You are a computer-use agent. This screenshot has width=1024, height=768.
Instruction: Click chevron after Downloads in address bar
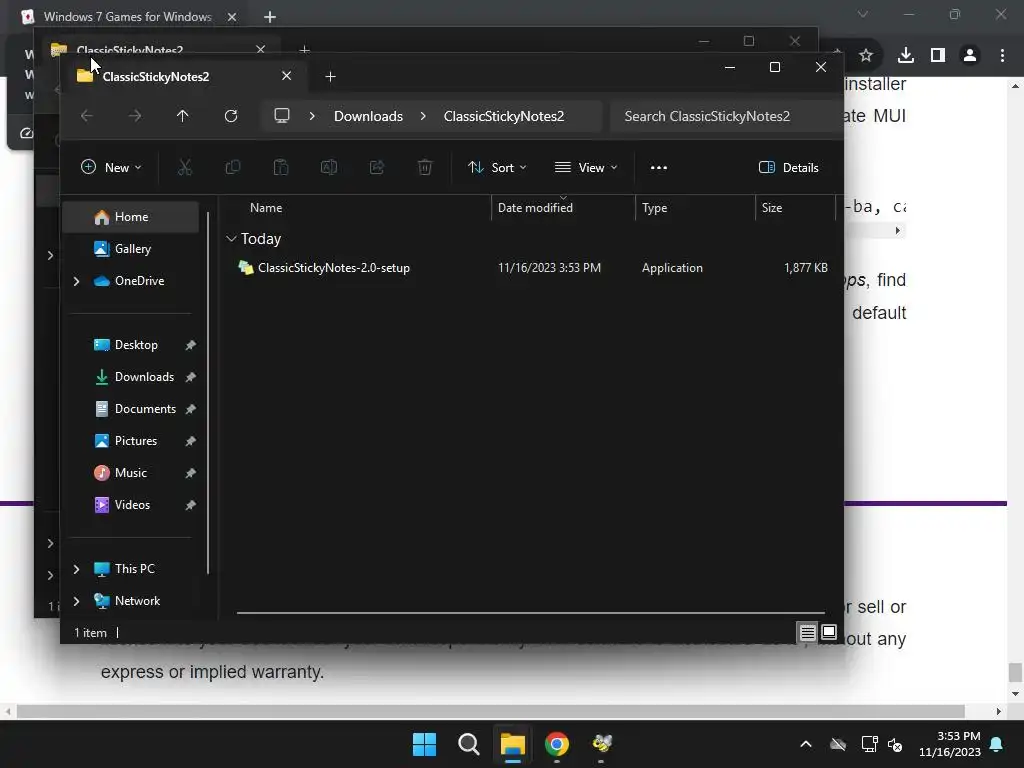[423, 116]
